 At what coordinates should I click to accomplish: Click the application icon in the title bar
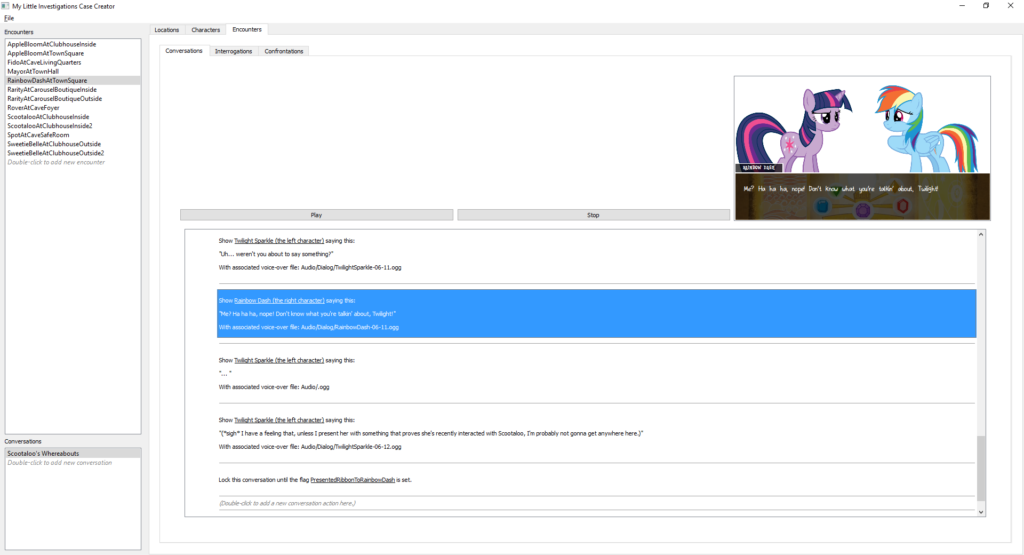[5, 6]
